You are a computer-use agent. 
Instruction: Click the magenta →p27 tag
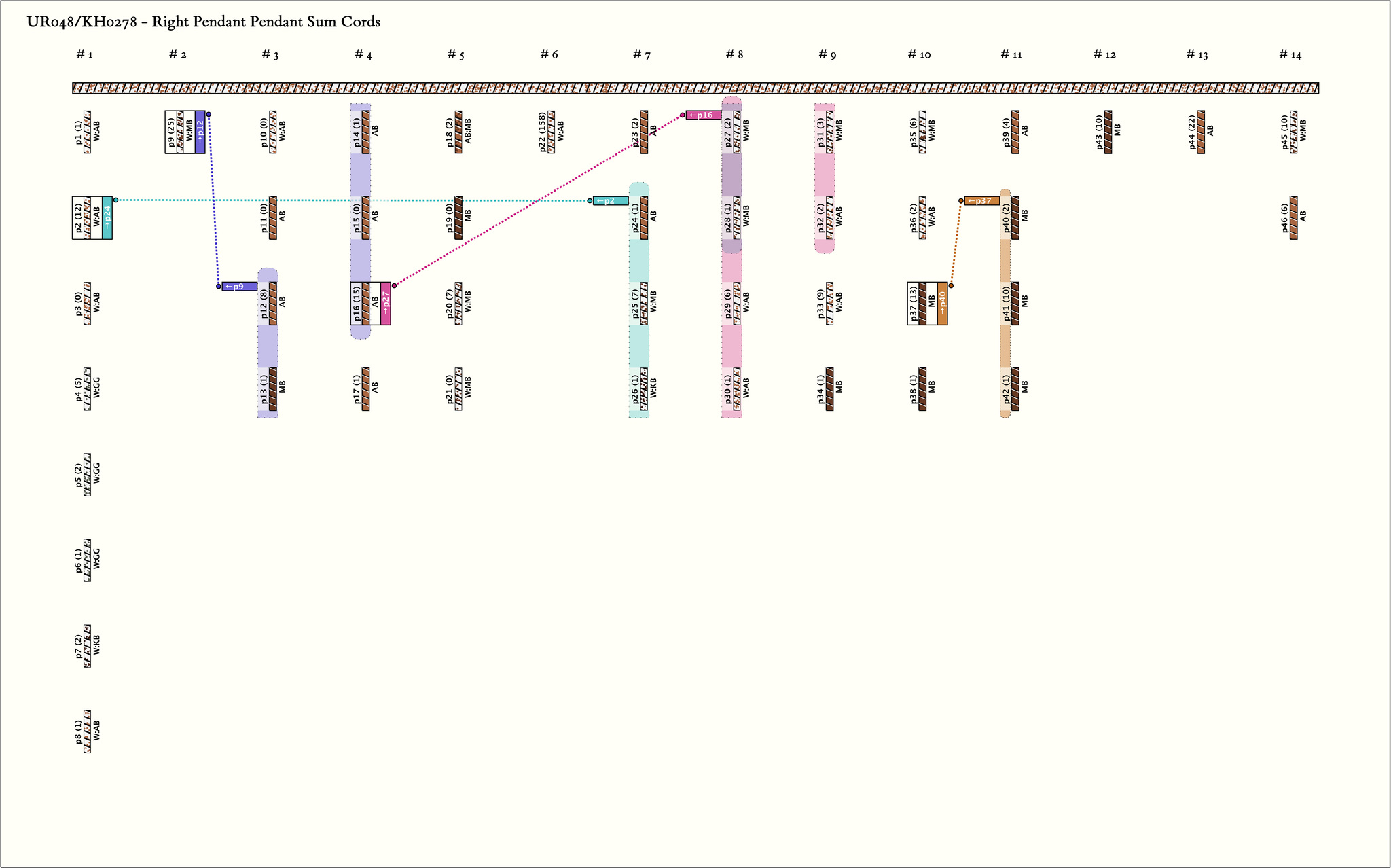386,303
